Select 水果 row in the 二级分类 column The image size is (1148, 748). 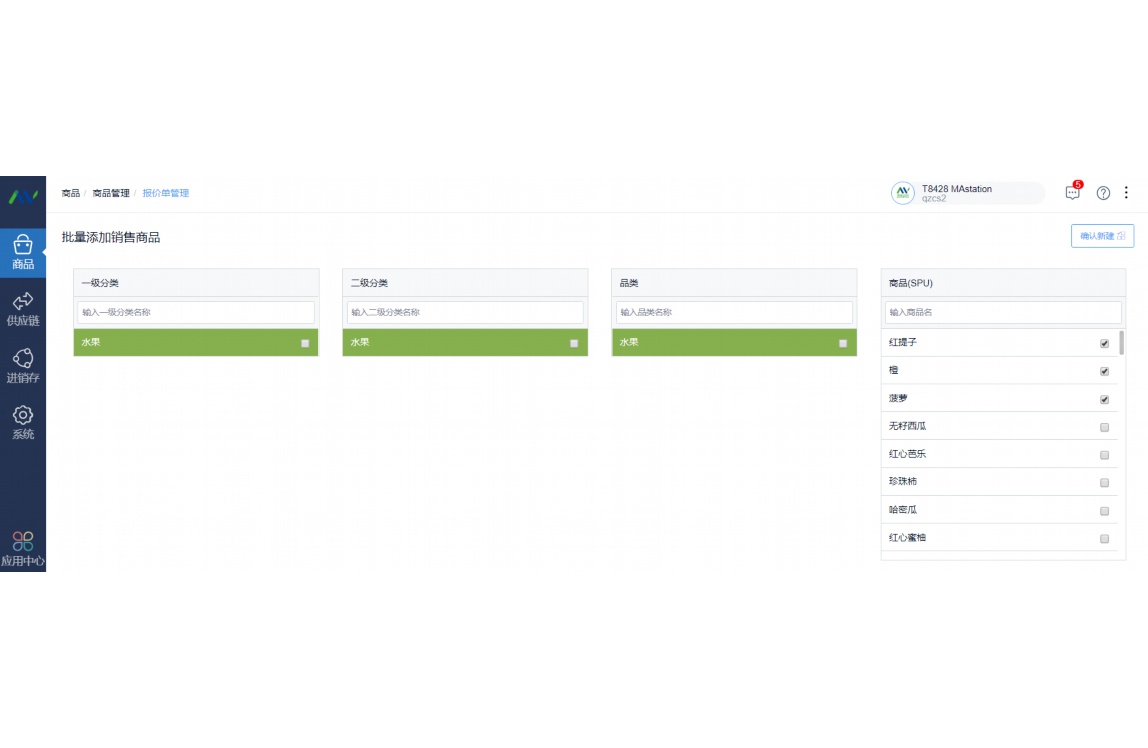coord(450,342)
